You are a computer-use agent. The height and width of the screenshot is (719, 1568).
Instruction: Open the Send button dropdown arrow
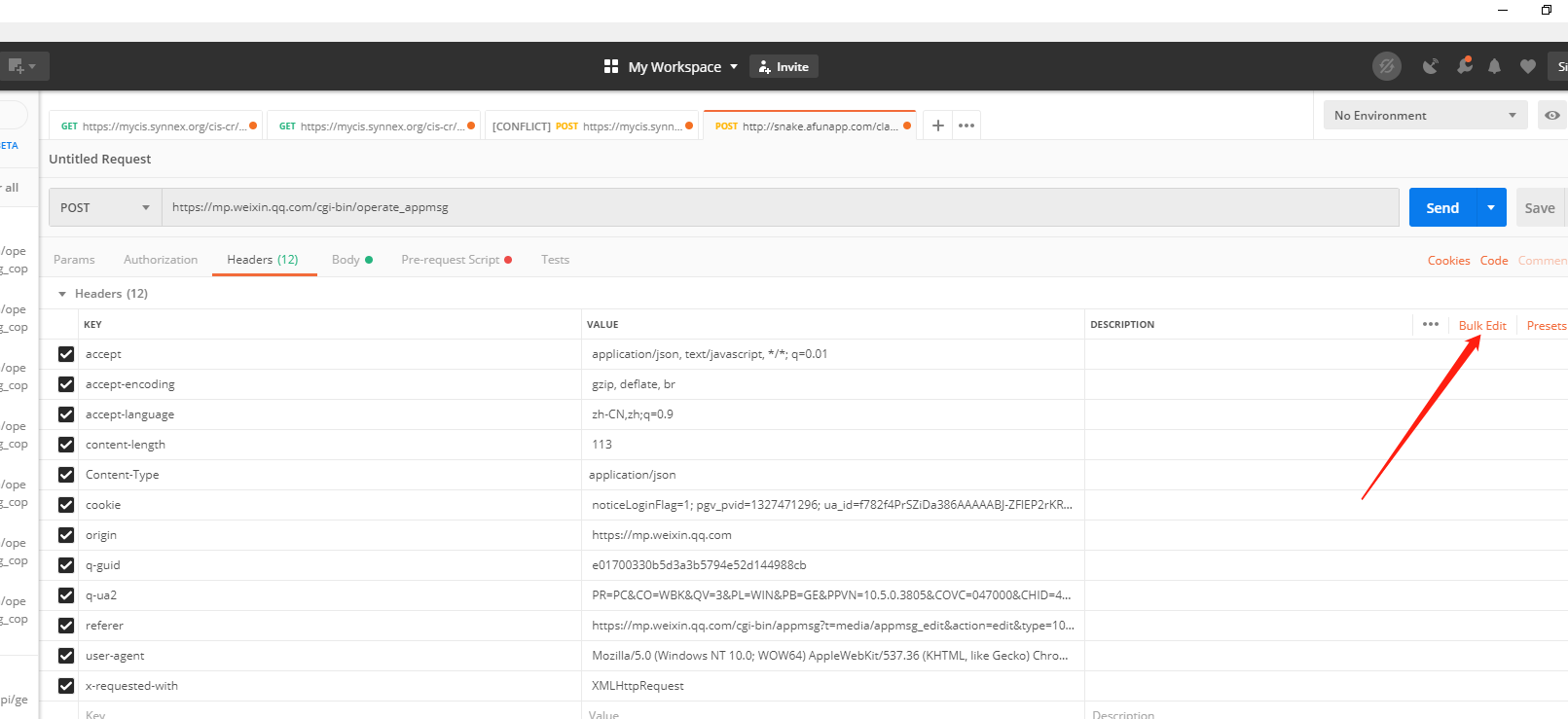[1491, 207]
